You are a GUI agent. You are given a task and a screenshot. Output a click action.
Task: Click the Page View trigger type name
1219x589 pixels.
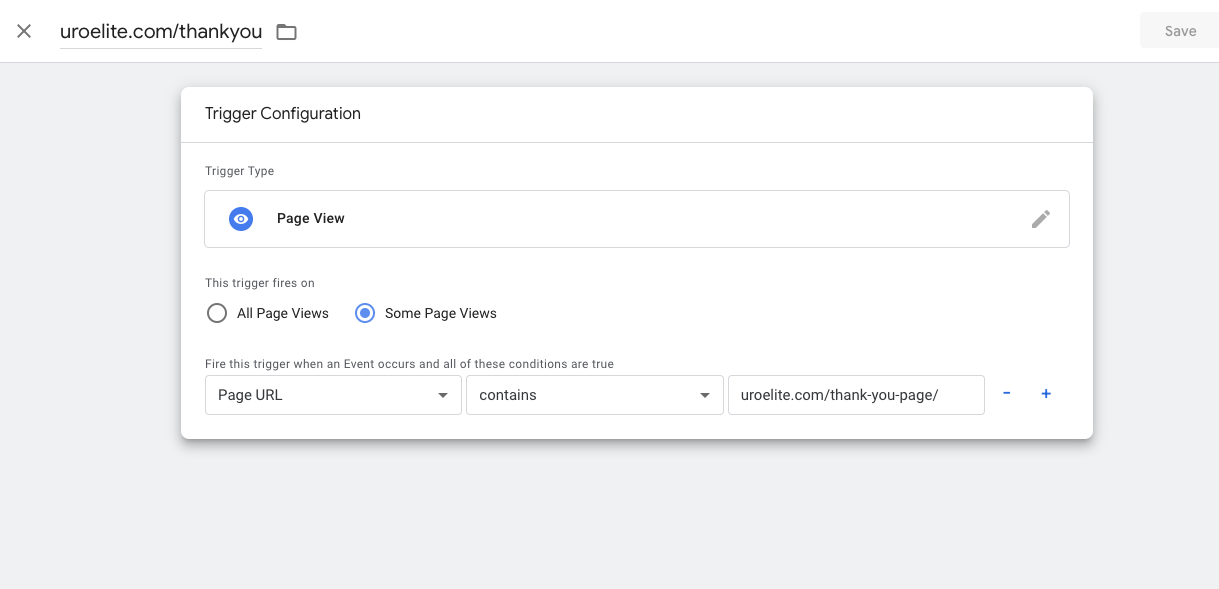tap(311, 219)
